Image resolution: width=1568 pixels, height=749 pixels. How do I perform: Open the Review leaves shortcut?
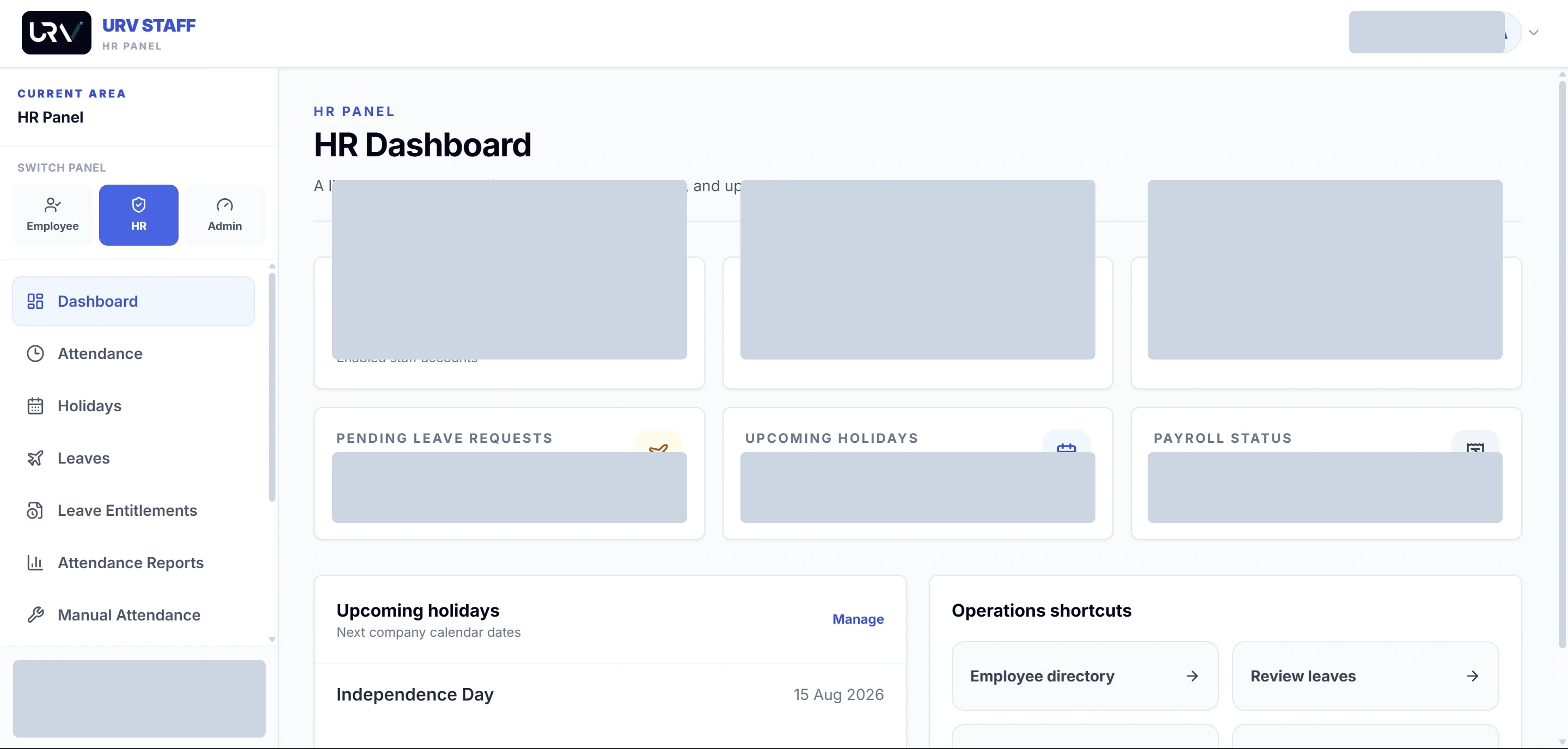(x=1365, y=676)
